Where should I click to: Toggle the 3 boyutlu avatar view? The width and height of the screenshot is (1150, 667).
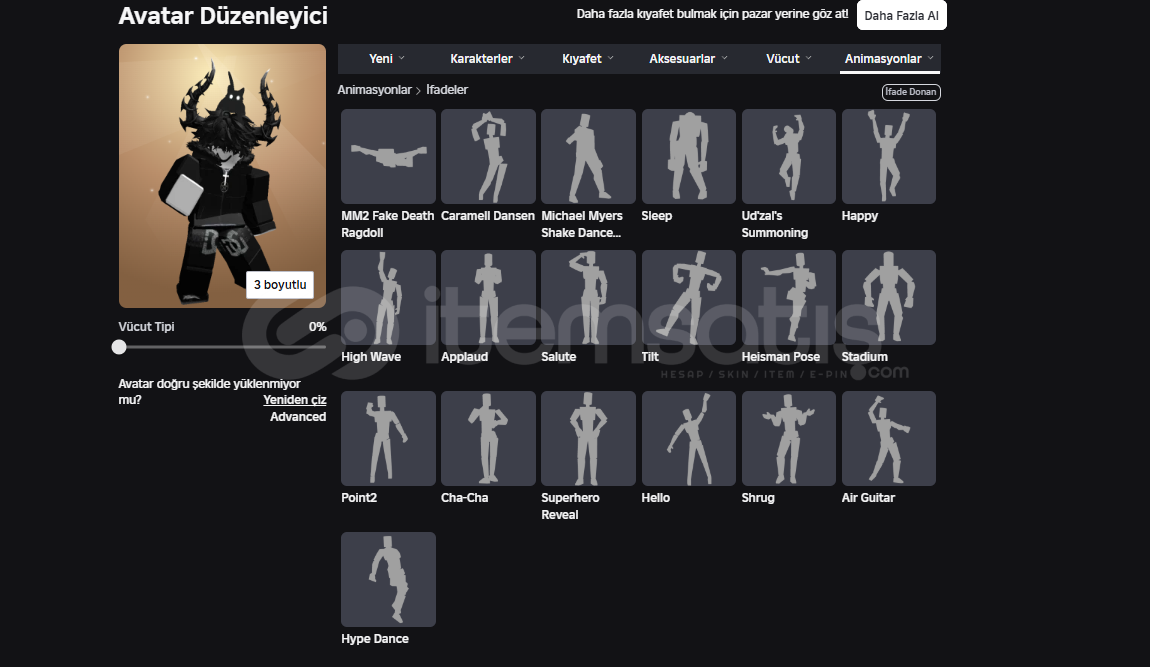pos(279,285)
